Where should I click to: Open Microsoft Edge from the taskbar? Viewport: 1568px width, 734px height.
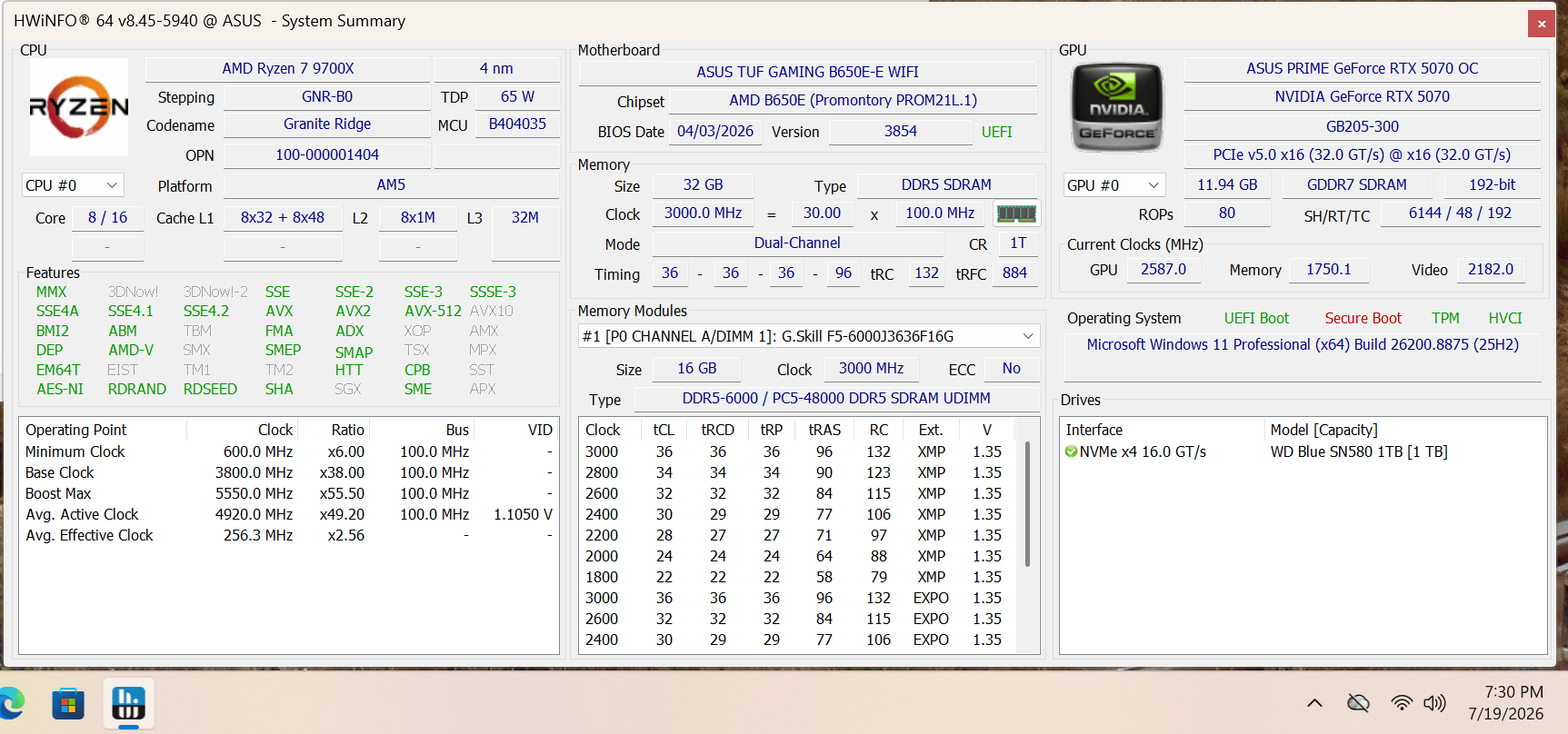coord(12,704)
